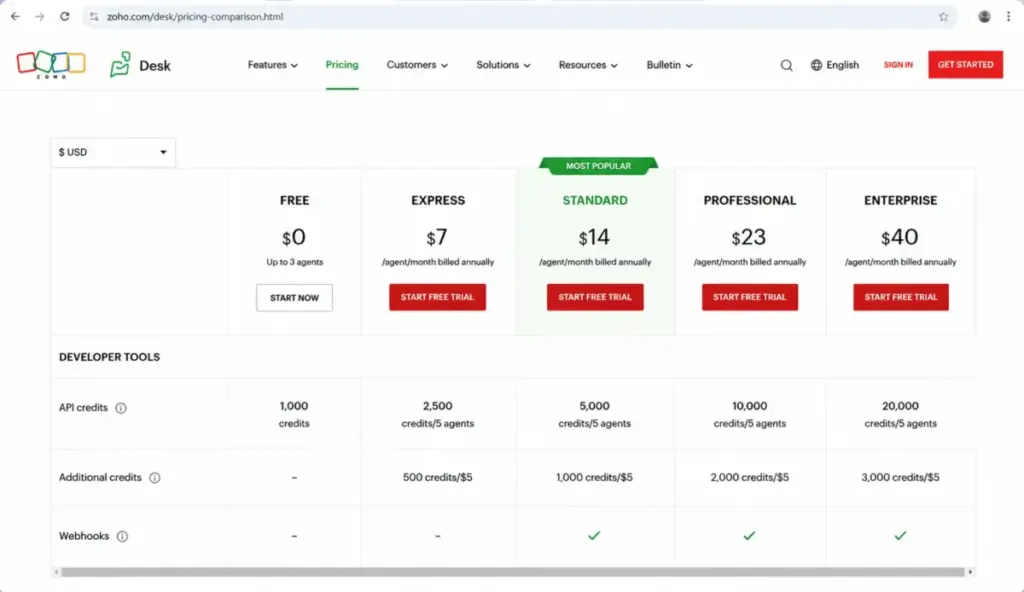View site information icon in address bar

click(x=94, y=16)
